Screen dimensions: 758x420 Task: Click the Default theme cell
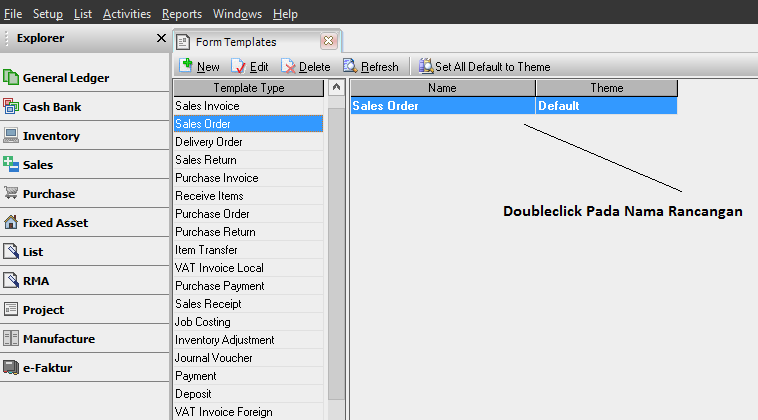[607, 105]
